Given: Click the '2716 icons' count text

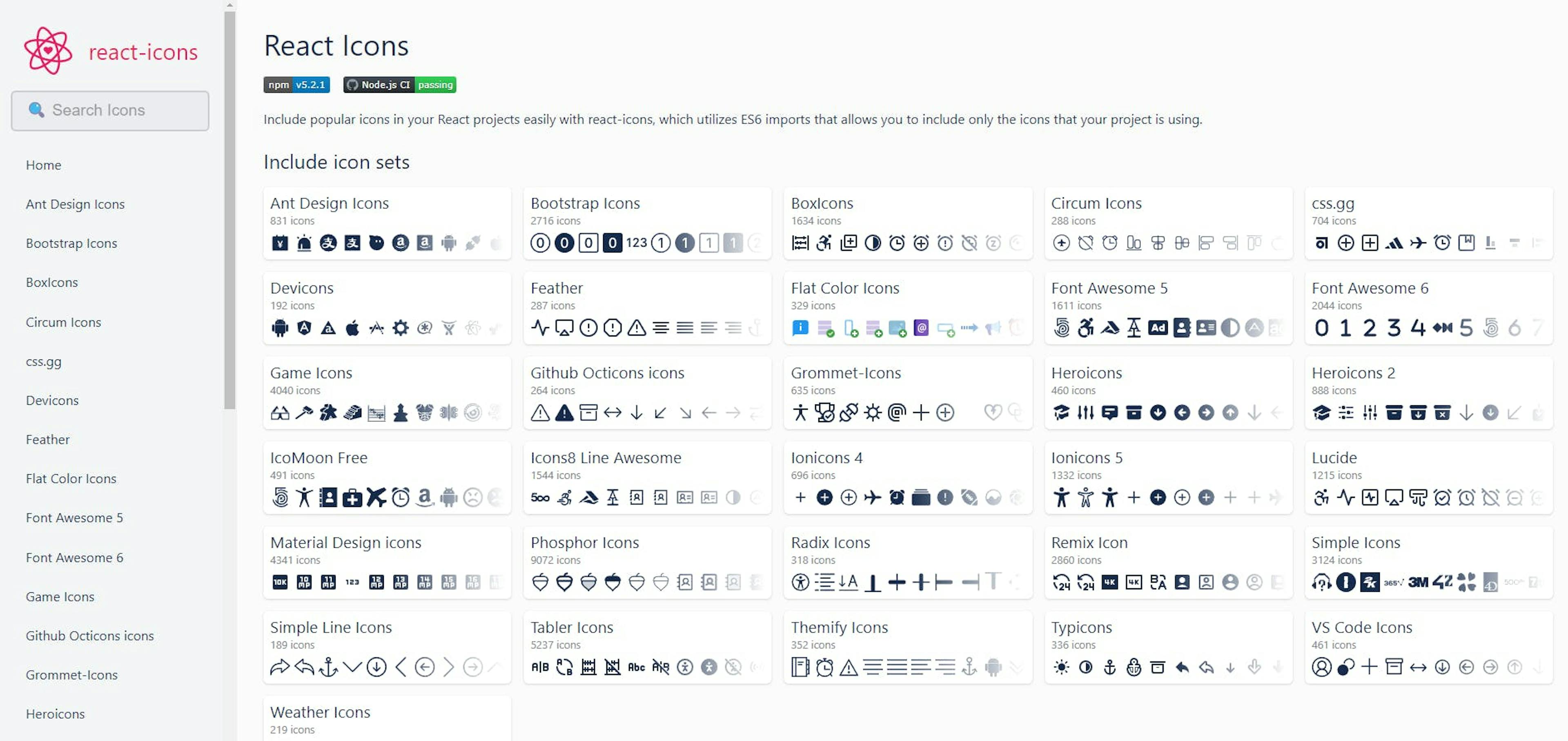Looking at the screenshot, I should click(555, 221).
